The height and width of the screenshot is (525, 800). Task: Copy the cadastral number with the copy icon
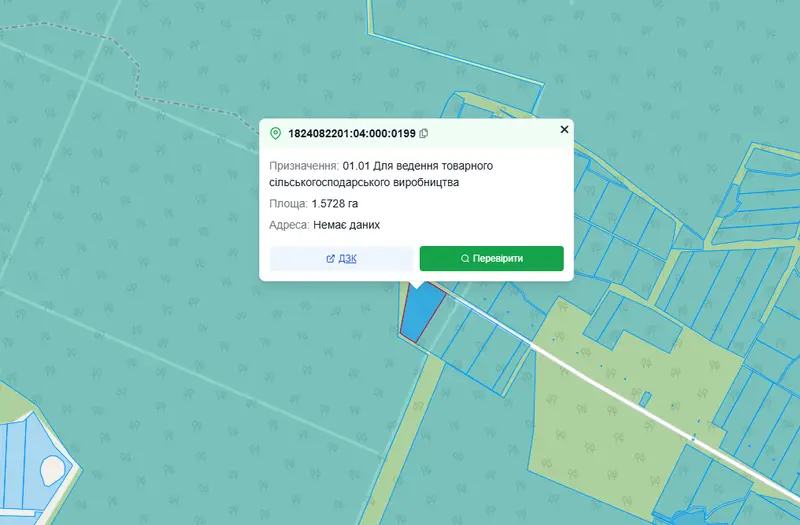coord(423,134)
